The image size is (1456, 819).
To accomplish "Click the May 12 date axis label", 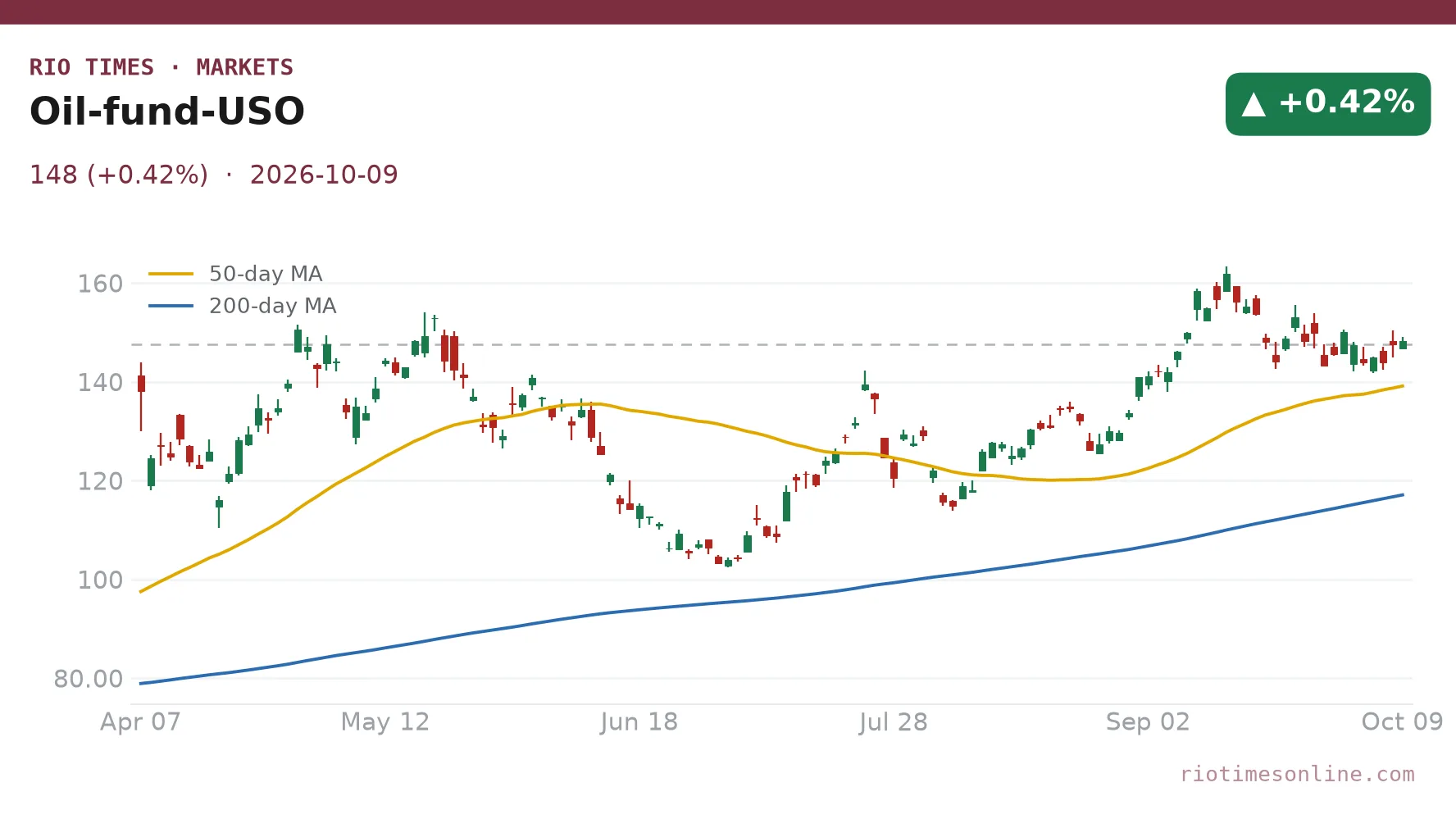I will 385,721.
